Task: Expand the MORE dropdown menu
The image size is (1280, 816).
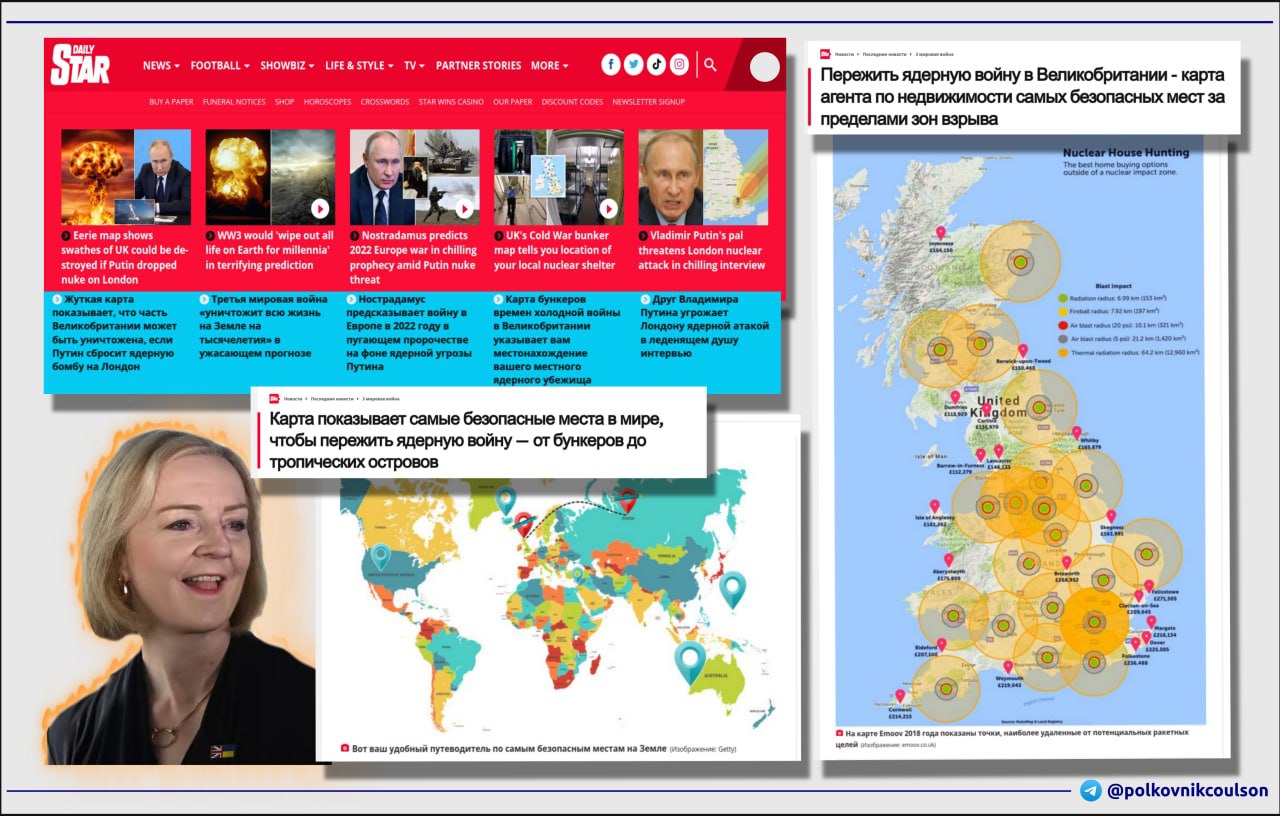Action: pos(549,65)
